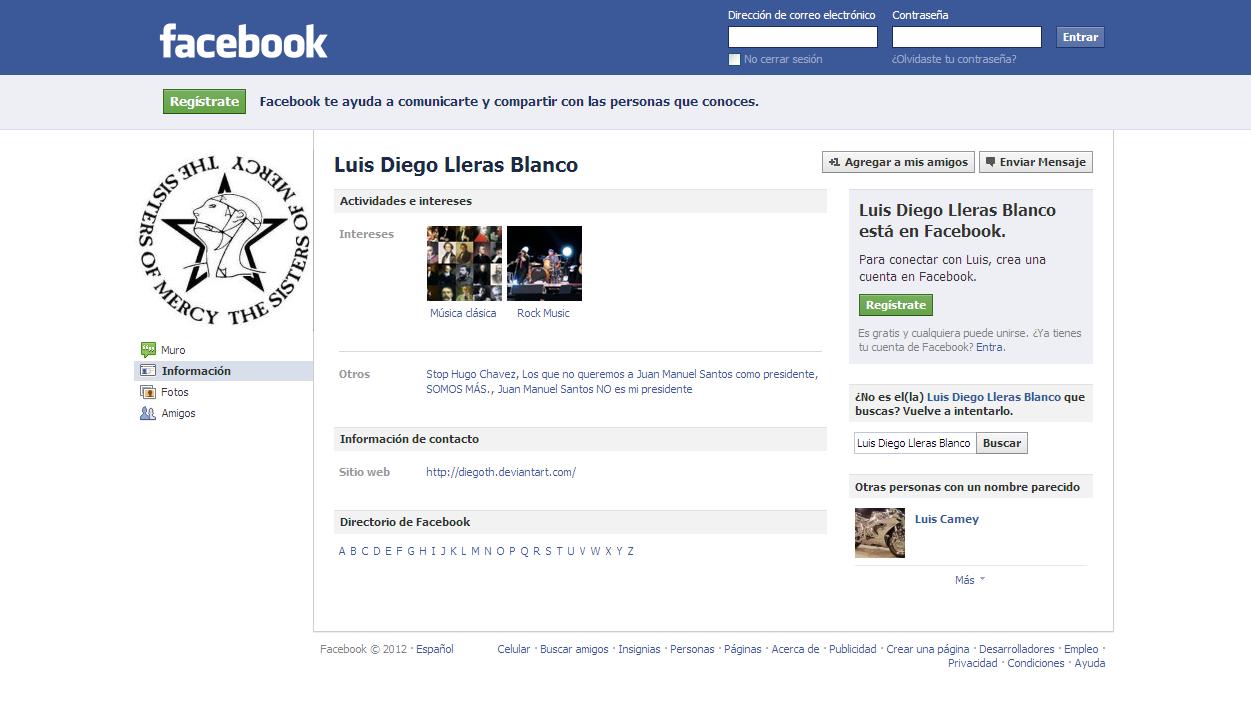Click the Buscar button
This screenshot has height=711, width=1251.
[x=1002, y=443]
